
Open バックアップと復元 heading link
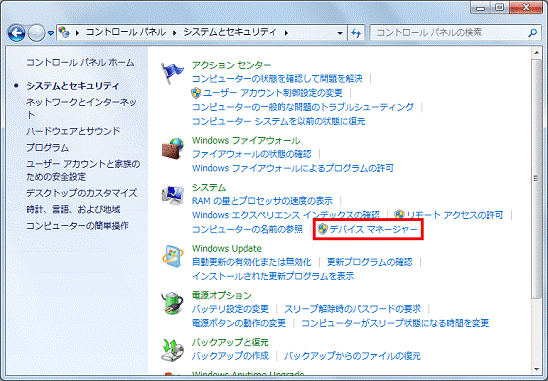tap(230, 342)
